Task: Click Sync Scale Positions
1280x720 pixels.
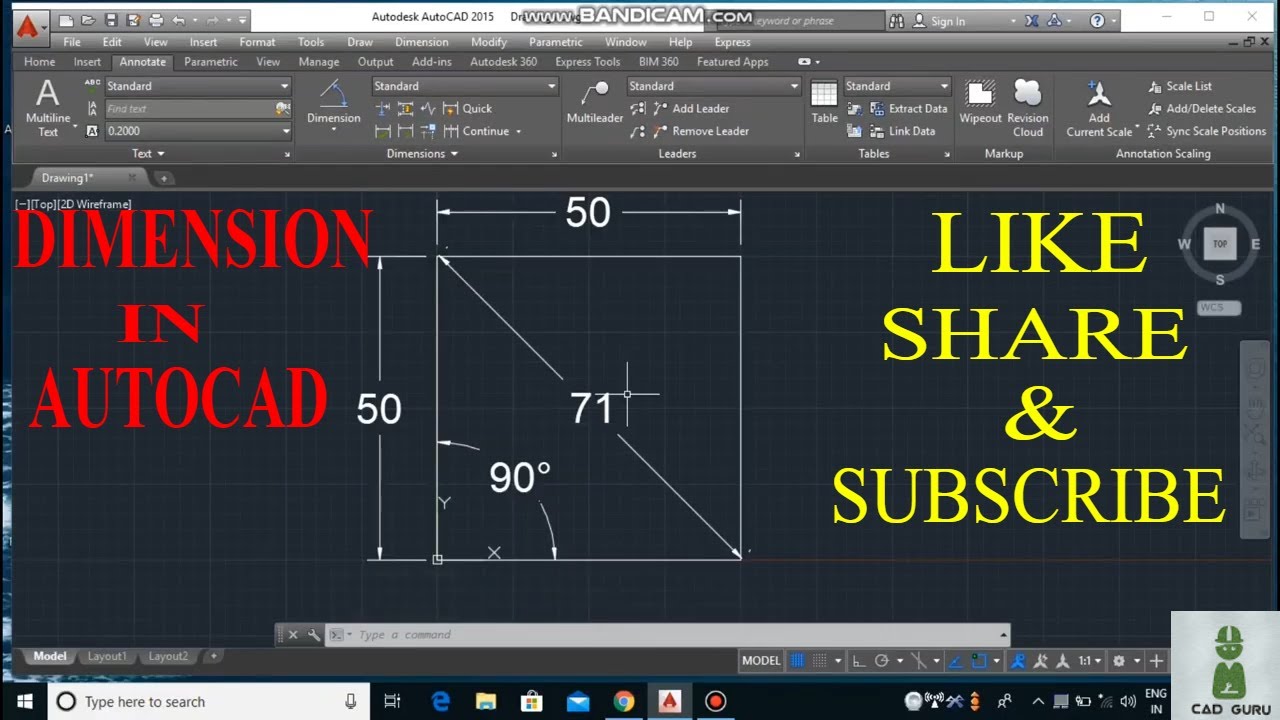Action: (1207, 131)
